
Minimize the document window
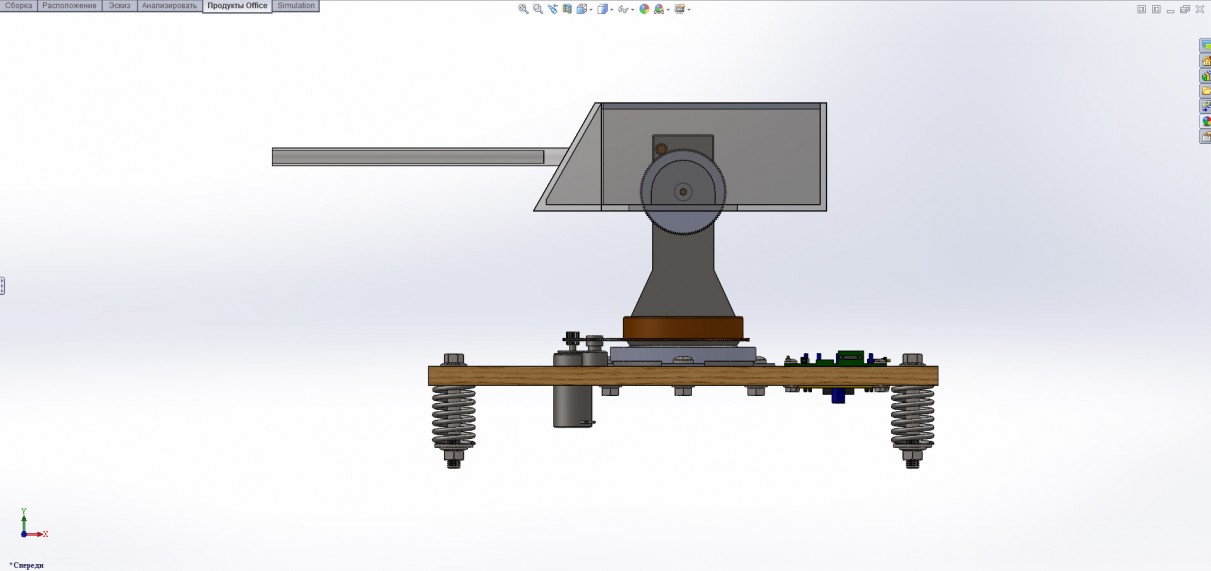1170,10
